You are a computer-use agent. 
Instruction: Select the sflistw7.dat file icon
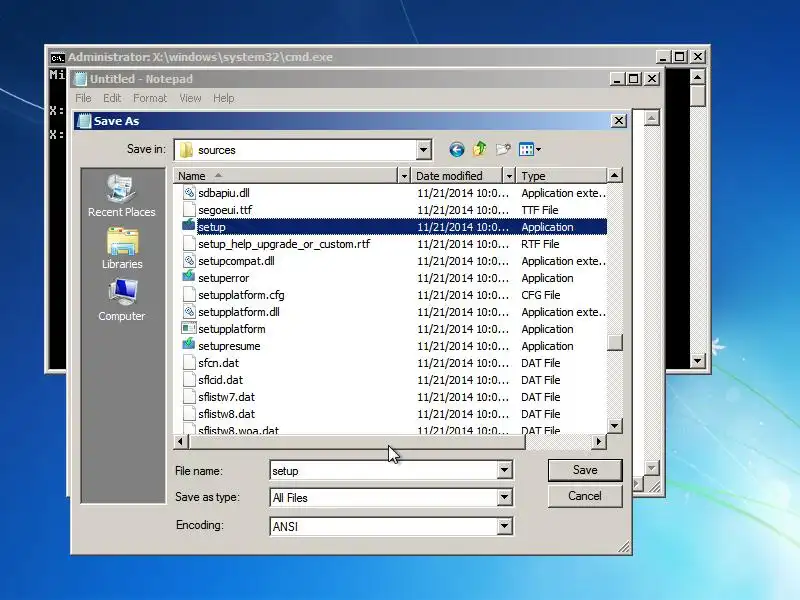pos(189,397)
